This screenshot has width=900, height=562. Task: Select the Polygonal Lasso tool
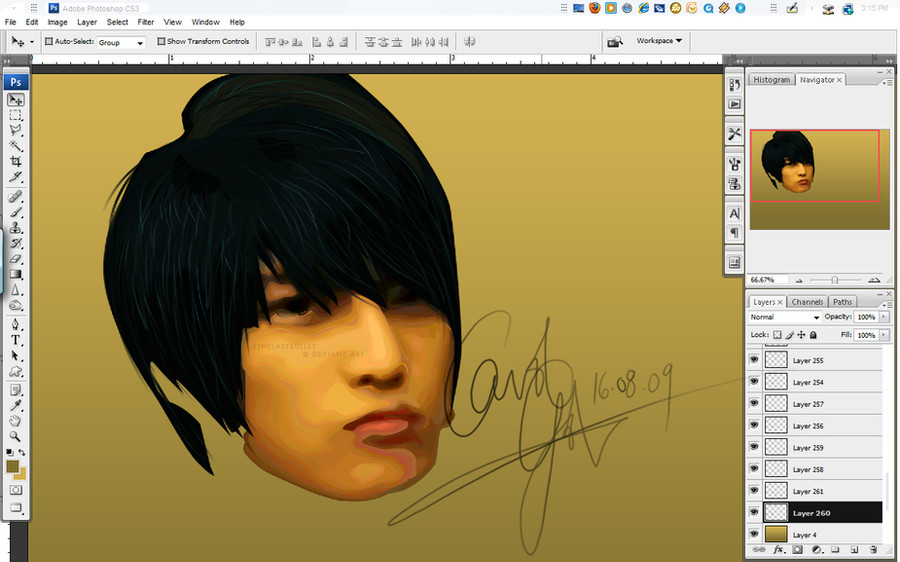point(15,130)
